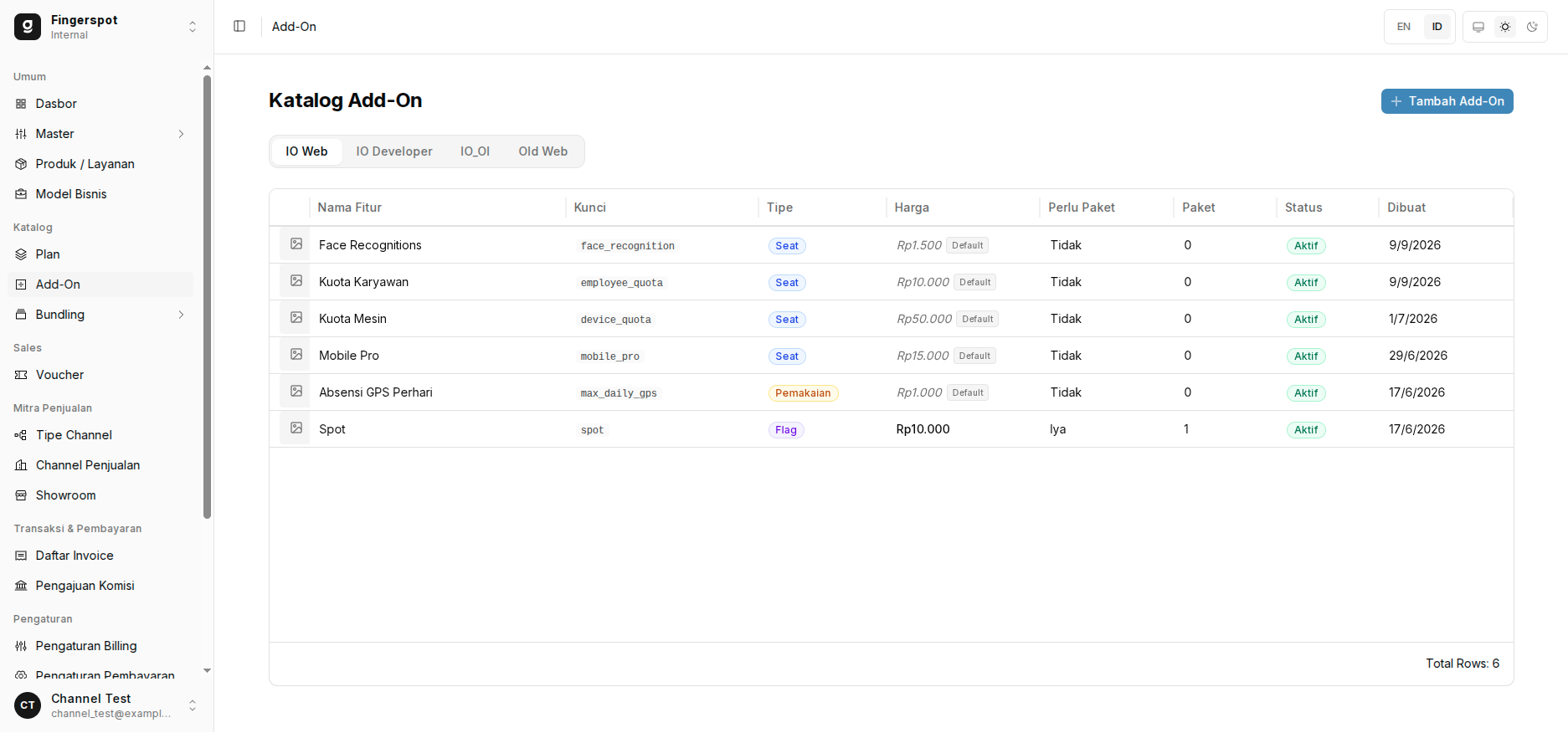Click the Fingerspot logo icon

[x=28, y=27]
